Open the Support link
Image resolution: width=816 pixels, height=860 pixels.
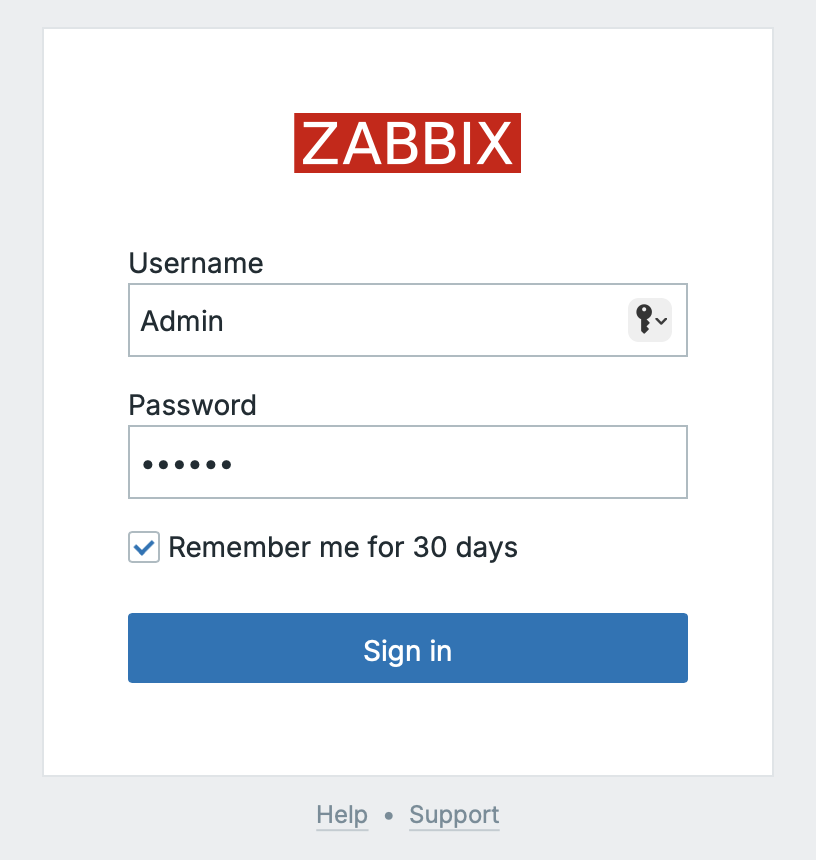point(454,815)
